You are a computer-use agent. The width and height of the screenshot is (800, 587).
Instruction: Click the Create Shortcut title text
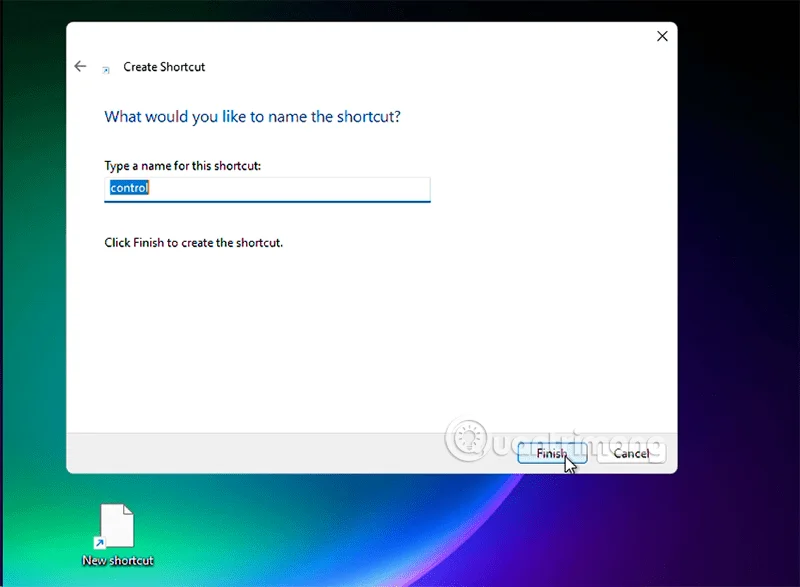[164, 67]
